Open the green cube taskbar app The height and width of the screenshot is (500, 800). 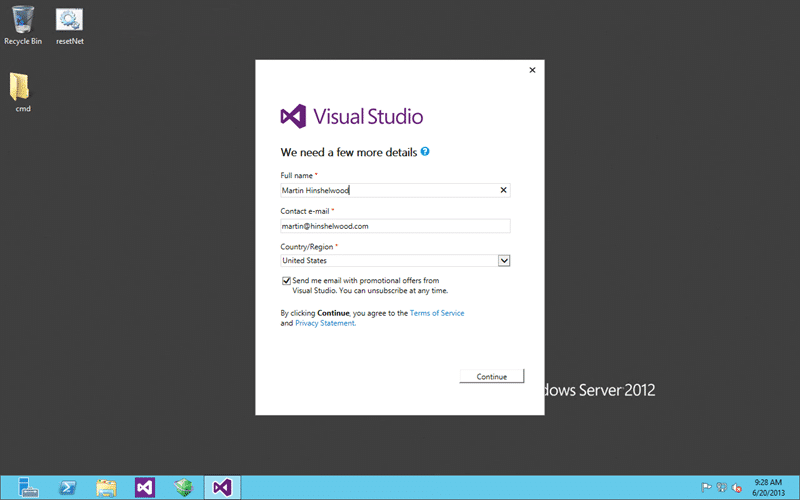(184, 488)
